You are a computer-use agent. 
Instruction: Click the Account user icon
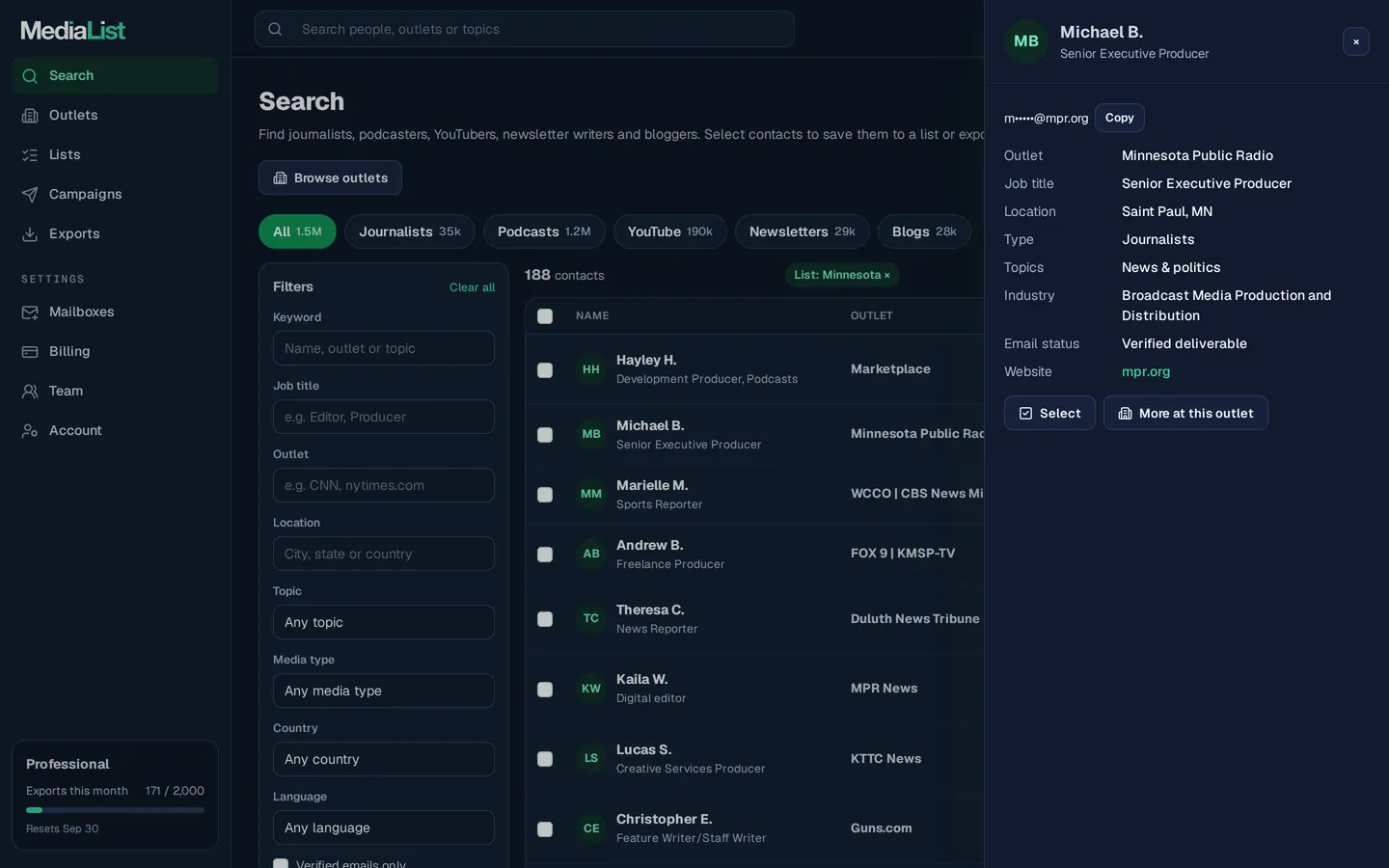[30, 431]
